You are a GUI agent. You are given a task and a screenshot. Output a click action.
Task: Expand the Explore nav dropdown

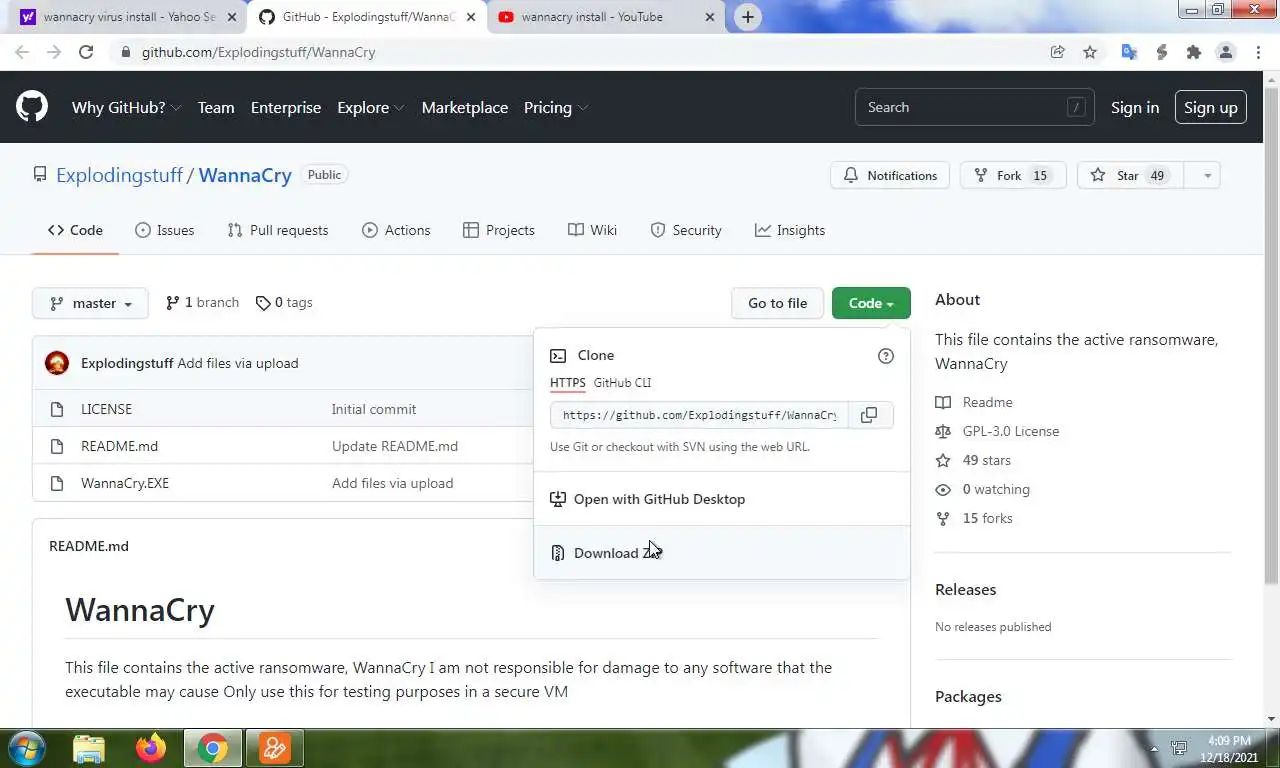pyautogui.click(x=371, y=107)
